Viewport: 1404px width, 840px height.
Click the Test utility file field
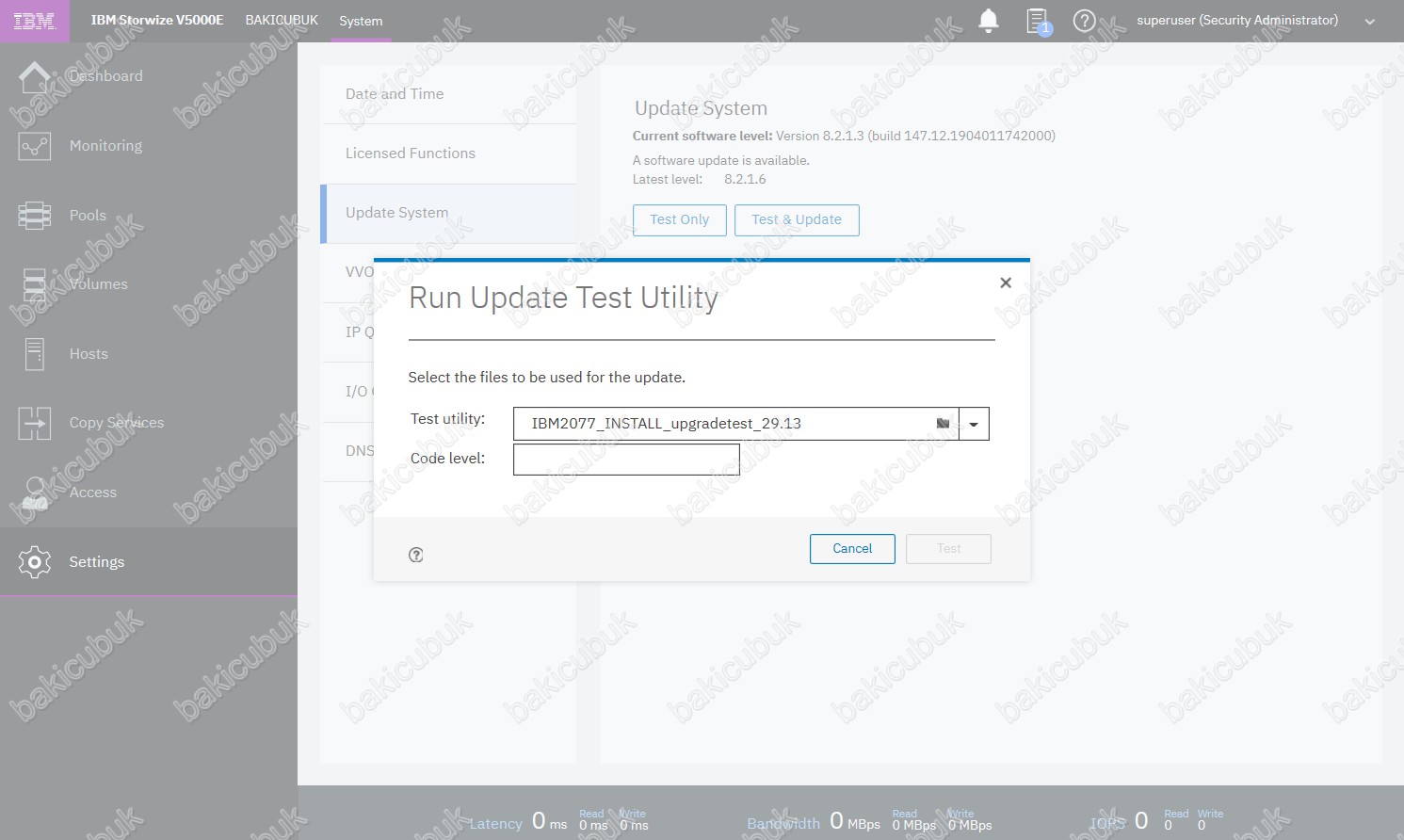tap(735, 424)
